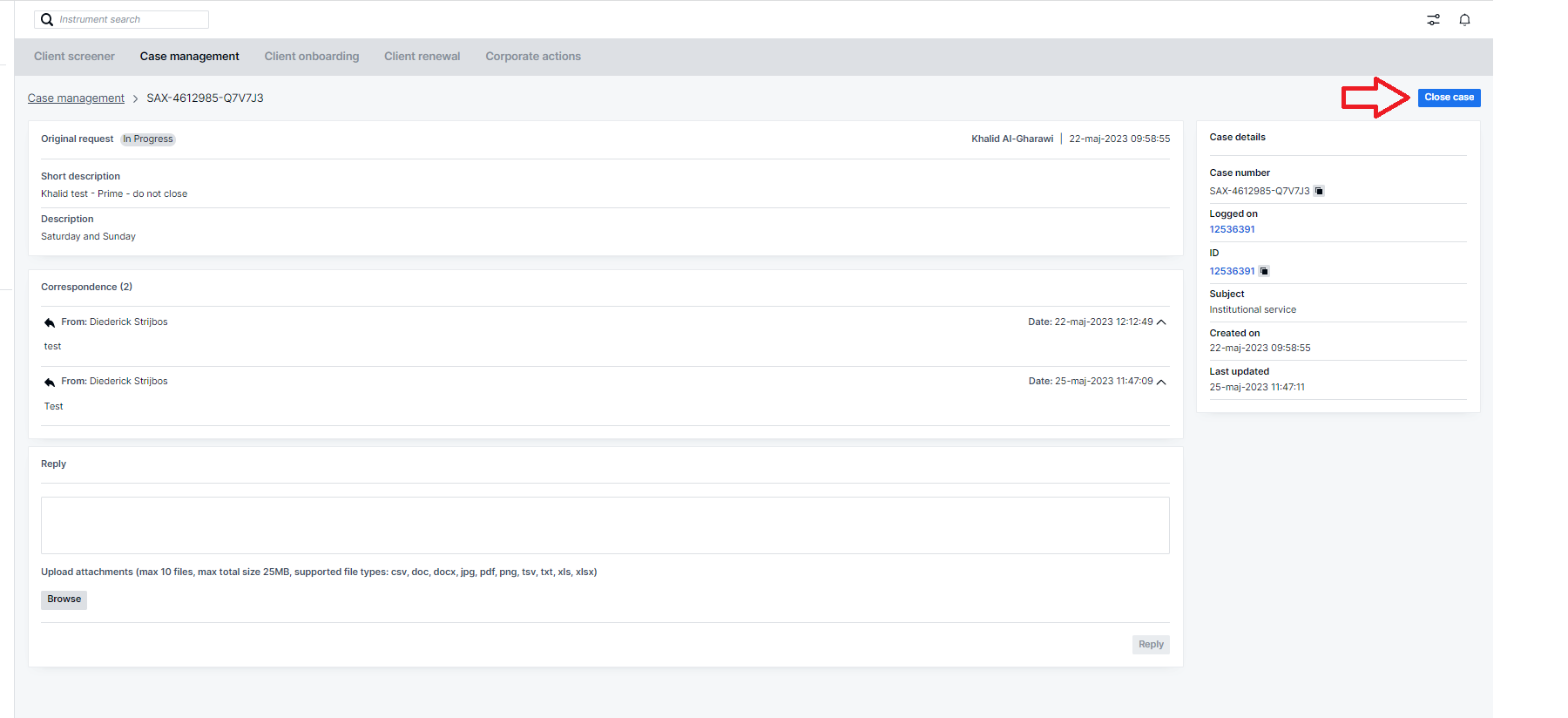Select the Khalid Al-Gharawi name text
Screen dimensions: 1568x718
(x=1012, y=139)
